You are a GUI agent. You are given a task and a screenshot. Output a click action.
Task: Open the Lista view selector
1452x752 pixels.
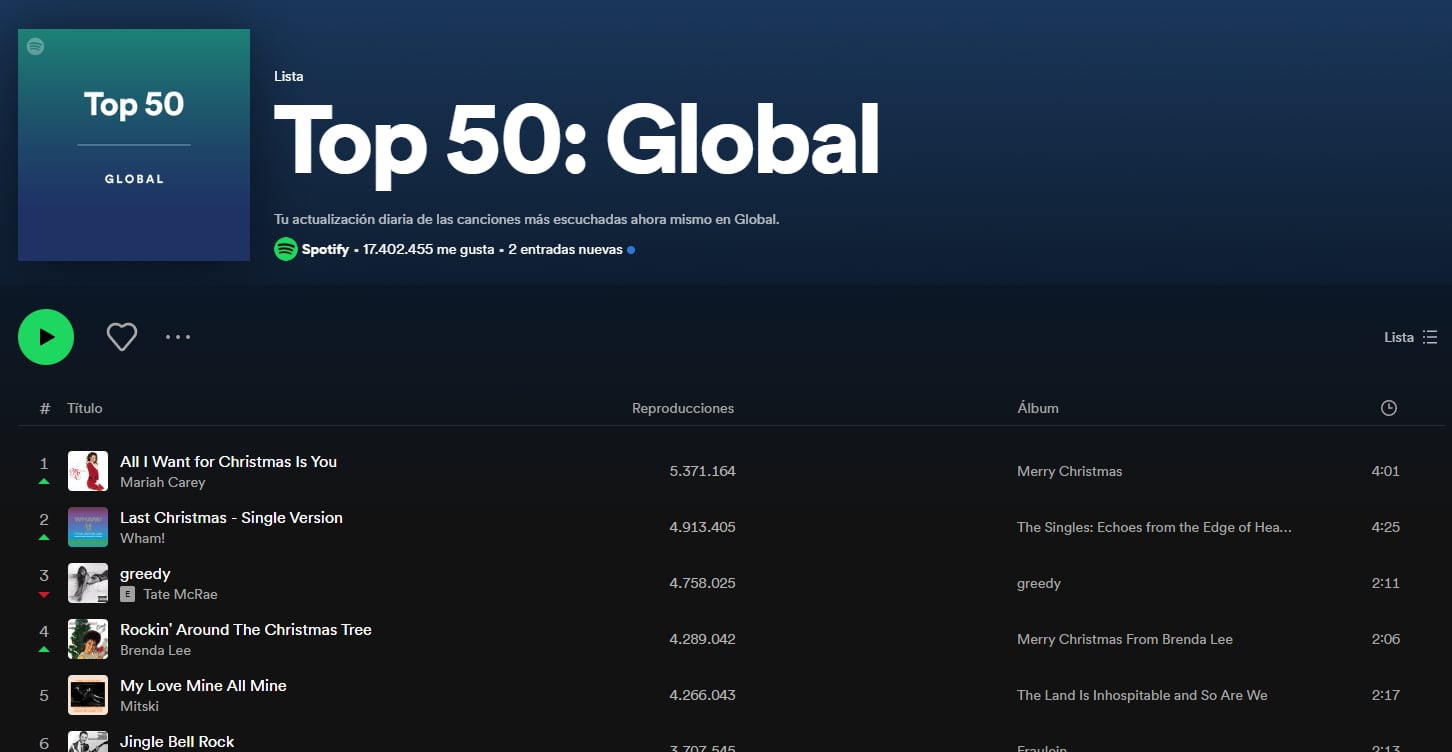(1399, 337)
